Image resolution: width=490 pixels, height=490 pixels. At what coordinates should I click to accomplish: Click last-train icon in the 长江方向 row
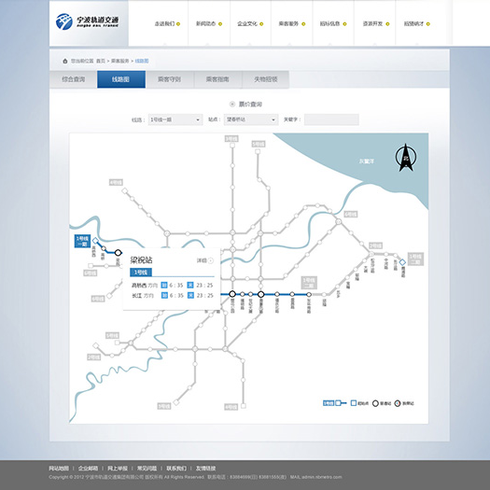pyautogui.click(x=190, y=295)
